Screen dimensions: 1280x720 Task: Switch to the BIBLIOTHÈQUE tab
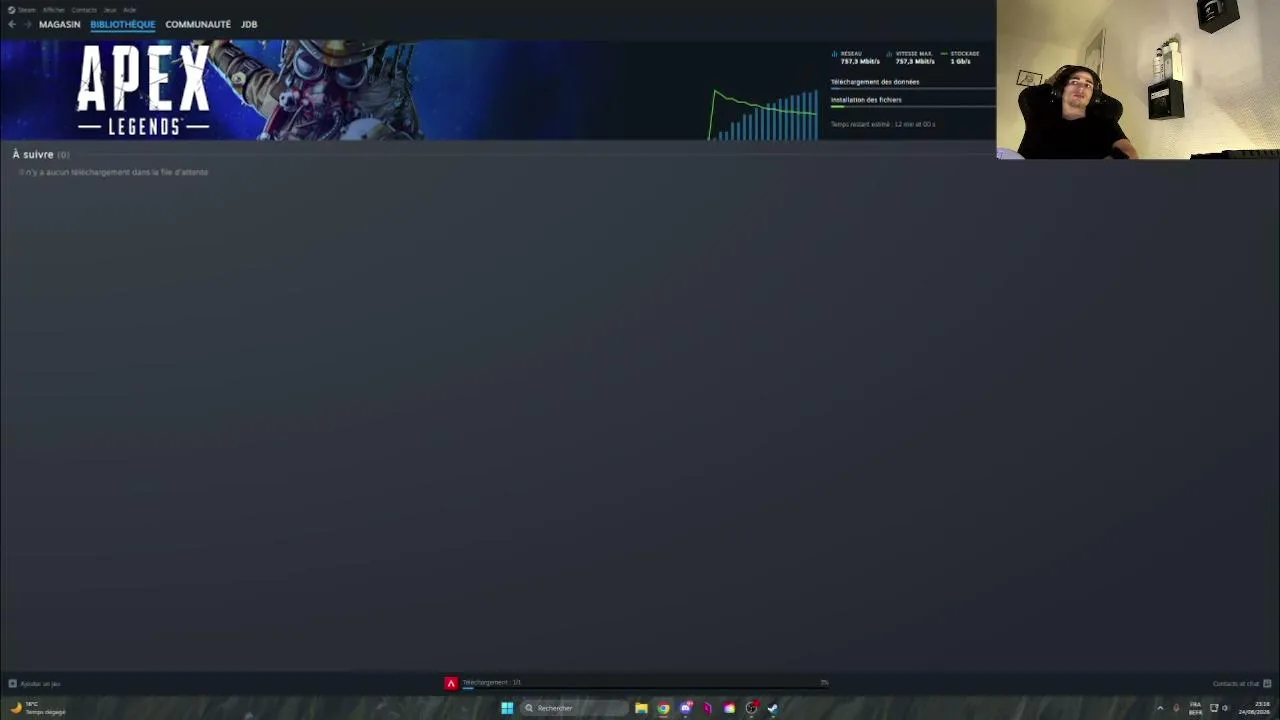(x=123, y=24)
